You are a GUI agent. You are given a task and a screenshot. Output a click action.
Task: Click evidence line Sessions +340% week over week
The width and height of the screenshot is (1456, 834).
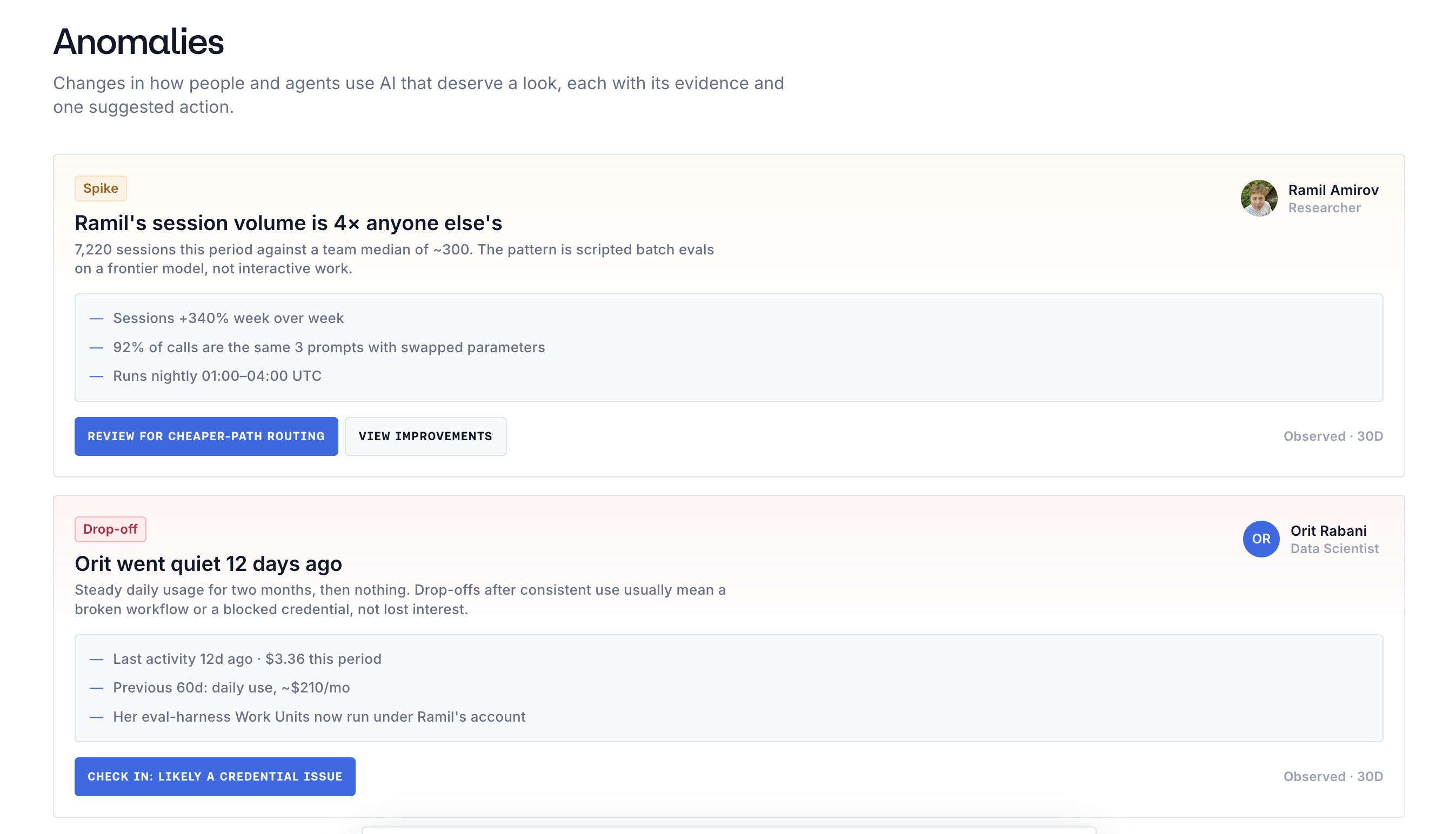pyautogui.click(x=228, y=319)
